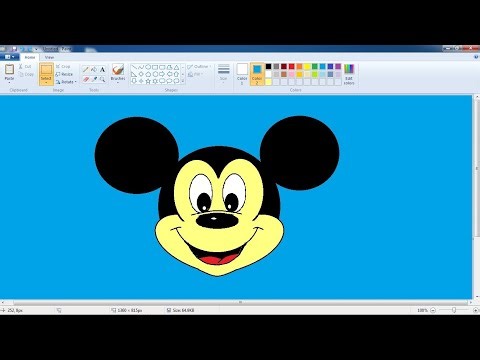Screen dimensions: 480x360
Task: Click the zoom slider handle
Action: tap(454, 310)
